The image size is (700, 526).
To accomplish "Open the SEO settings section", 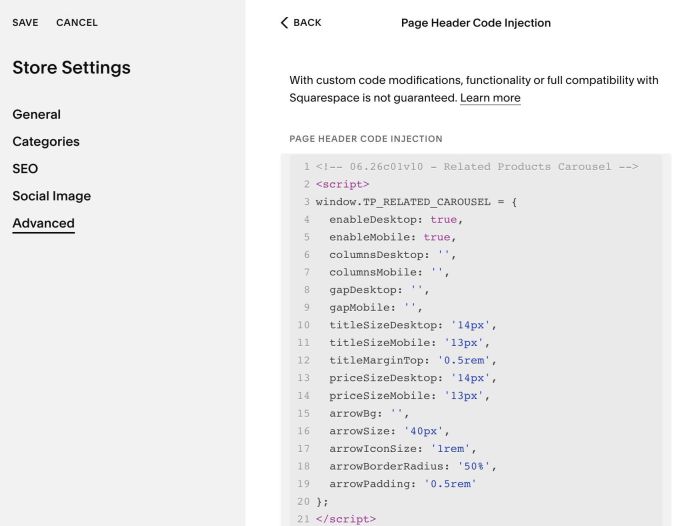I will [x=25, y=169].
